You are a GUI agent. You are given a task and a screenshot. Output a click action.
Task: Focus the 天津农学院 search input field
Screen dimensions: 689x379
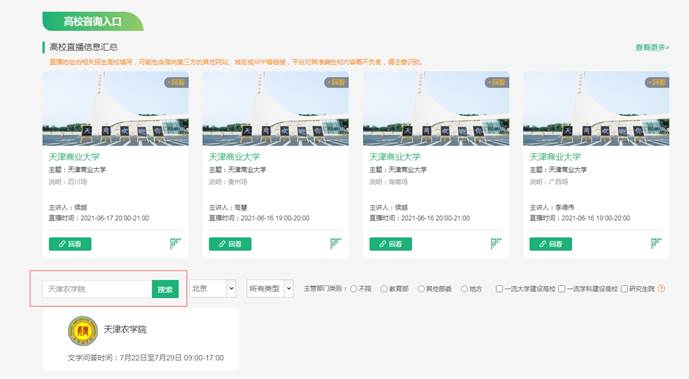pyautogui.click(x=97, y=289)
